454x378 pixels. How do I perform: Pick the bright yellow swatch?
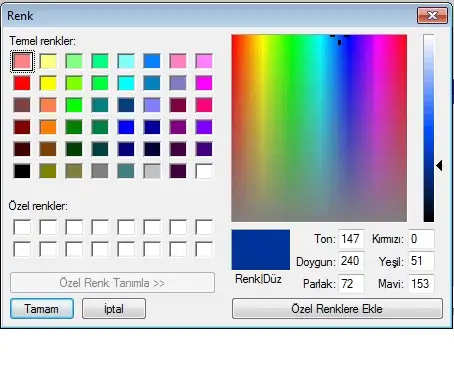[x=48, y=83]
